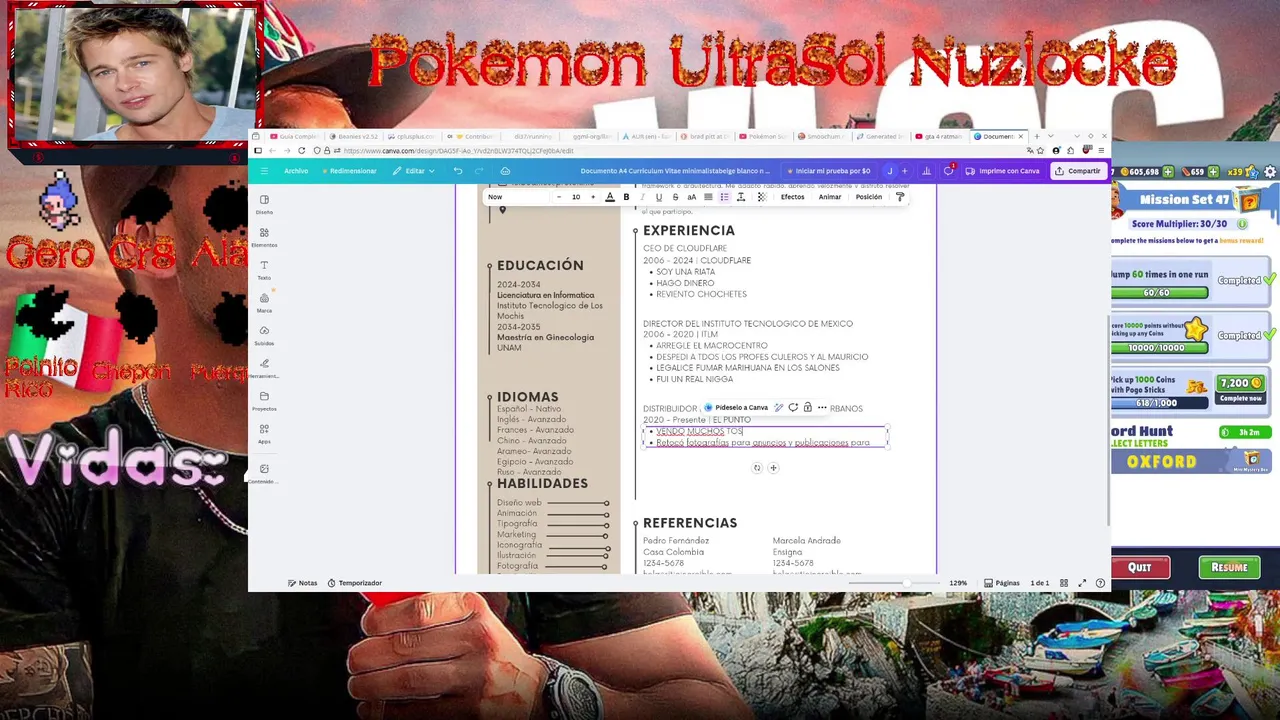Screen dimensions: 1280x720
Task: Open transparency control
Action: (x=761, y=197)
